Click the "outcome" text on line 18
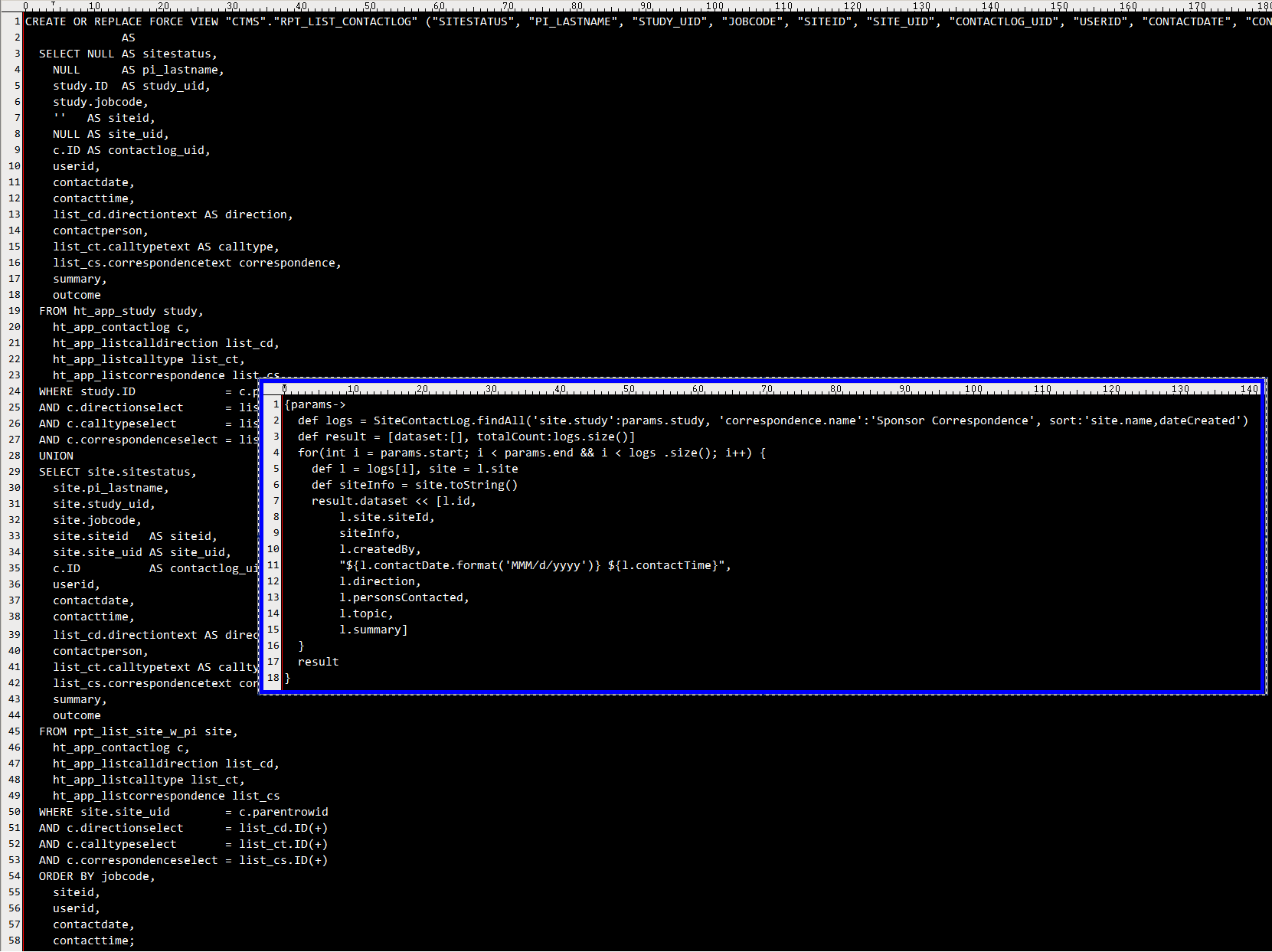Screen dimensions: 1272x952 click(77, 295)
